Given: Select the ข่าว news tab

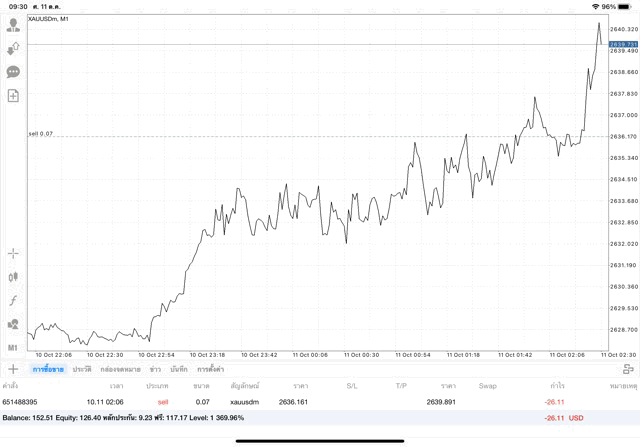Looking at the screenshot, I should 155,370.
